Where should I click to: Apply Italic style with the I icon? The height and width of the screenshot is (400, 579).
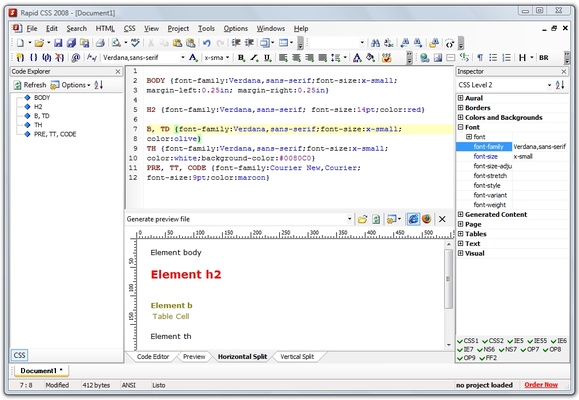[x=254, y=58]
